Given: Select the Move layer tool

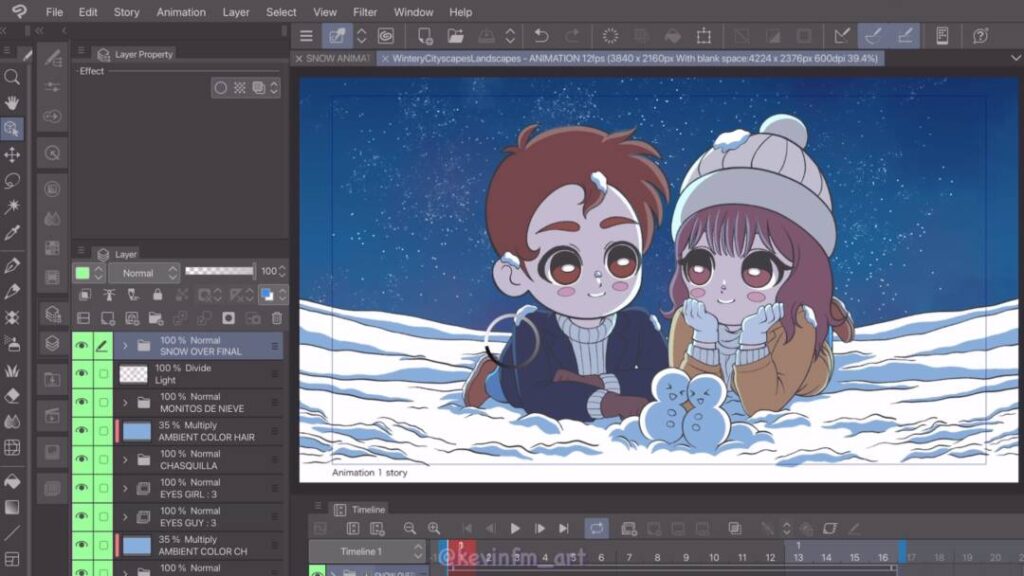Looking at the screenshot, I should tap(12, 155).
